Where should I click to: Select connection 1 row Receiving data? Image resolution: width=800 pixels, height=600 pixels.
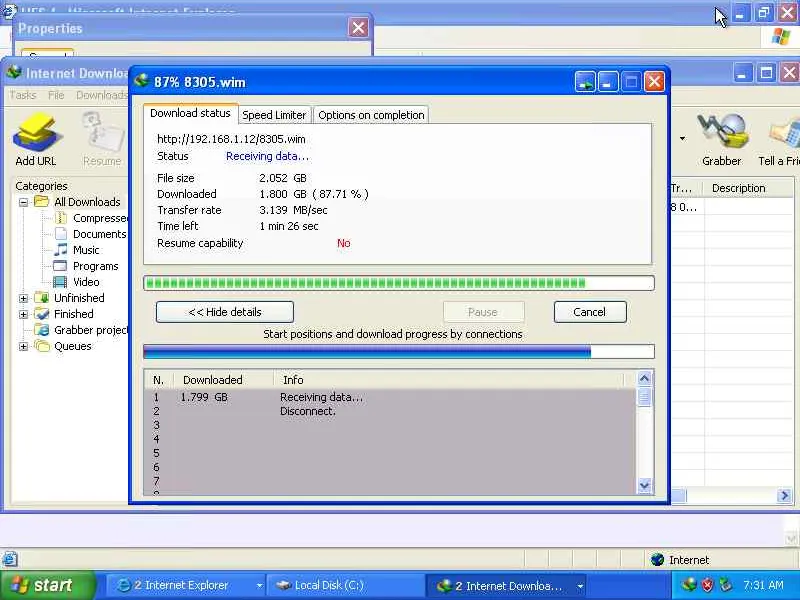pos(390,397)
